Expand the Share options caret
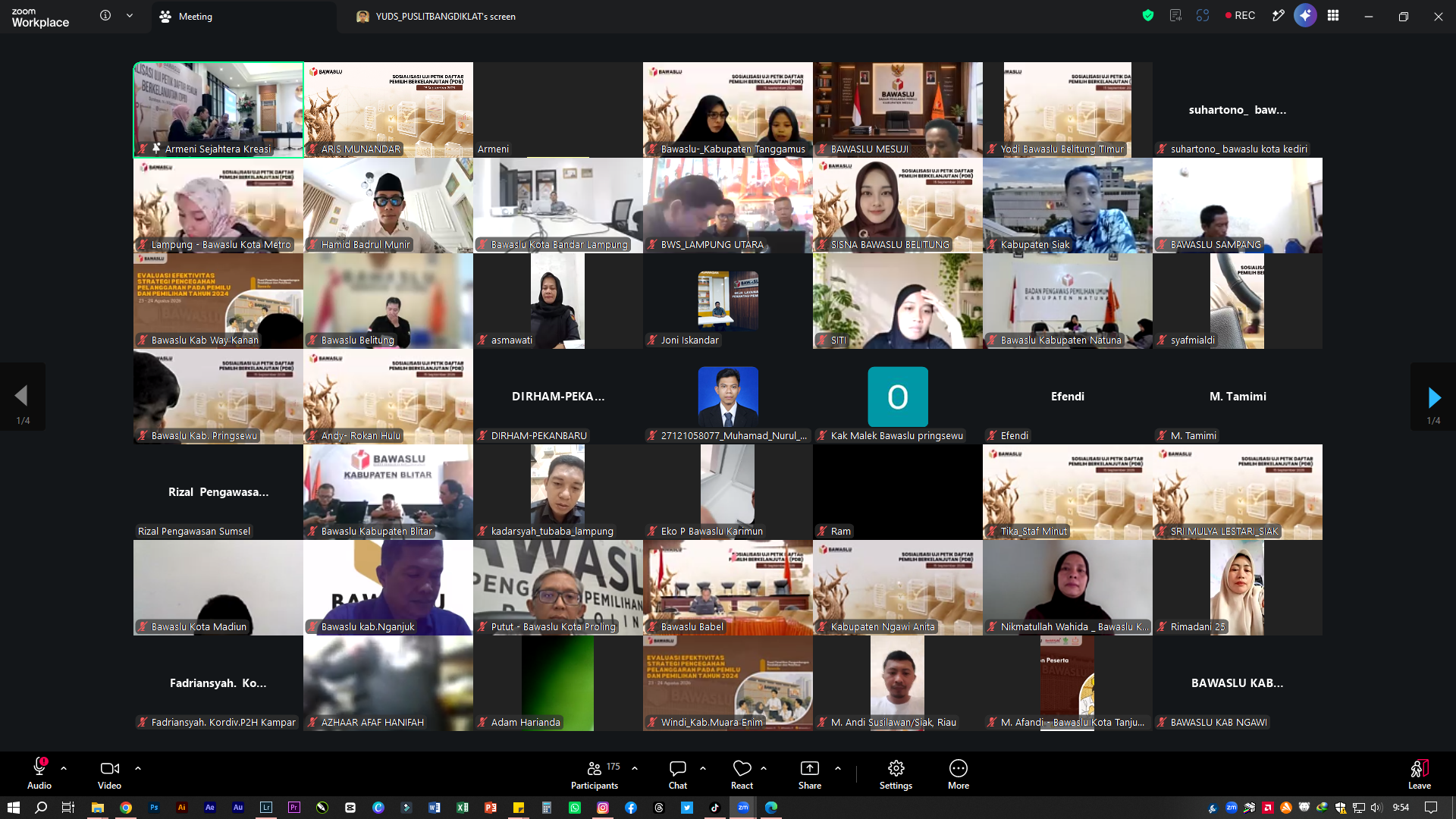This screenshot has height=819, width=1456. tap(838, 768)
